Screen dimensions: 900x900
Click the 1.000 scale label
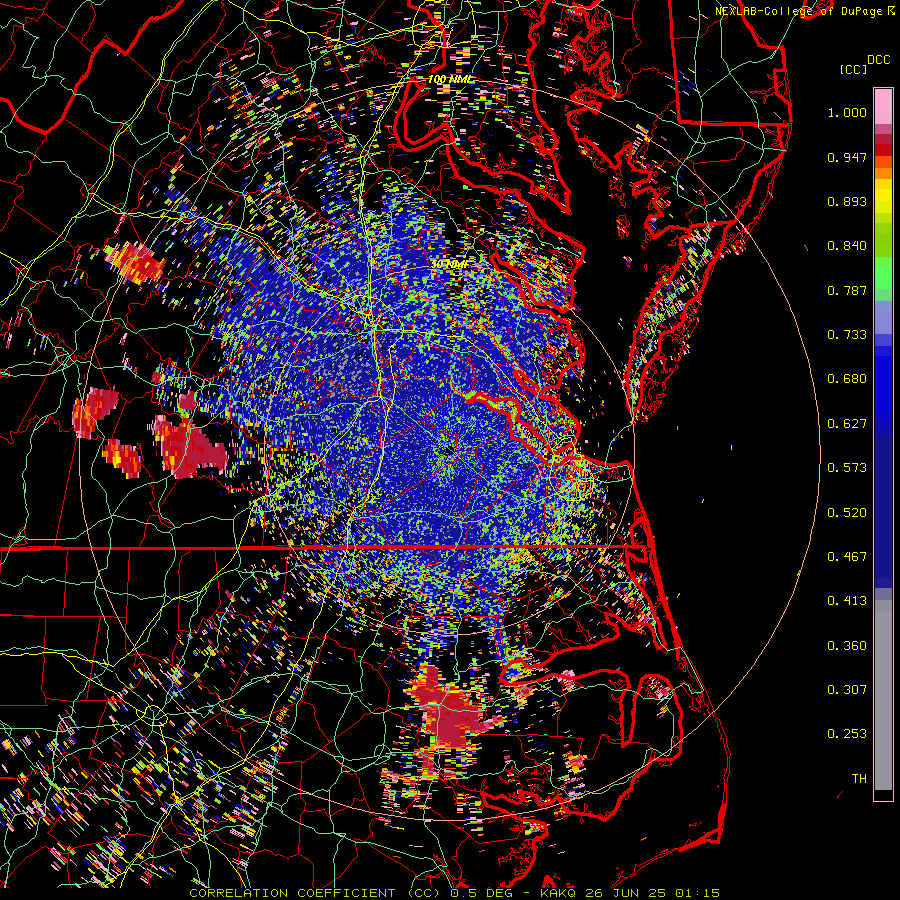tap(847, 112)
